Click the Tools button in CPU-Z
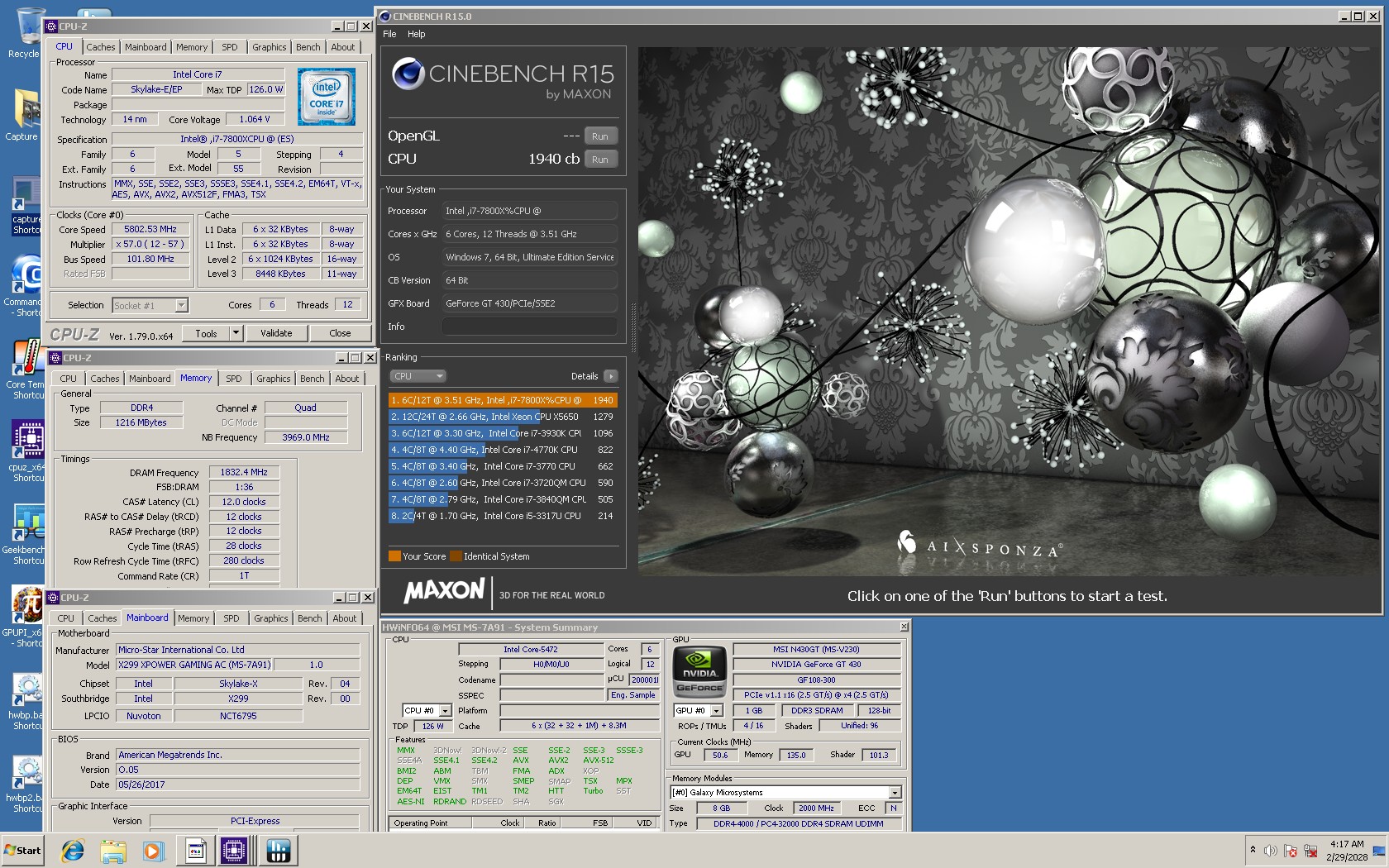1389x868 pixels. tap(207, 333)
